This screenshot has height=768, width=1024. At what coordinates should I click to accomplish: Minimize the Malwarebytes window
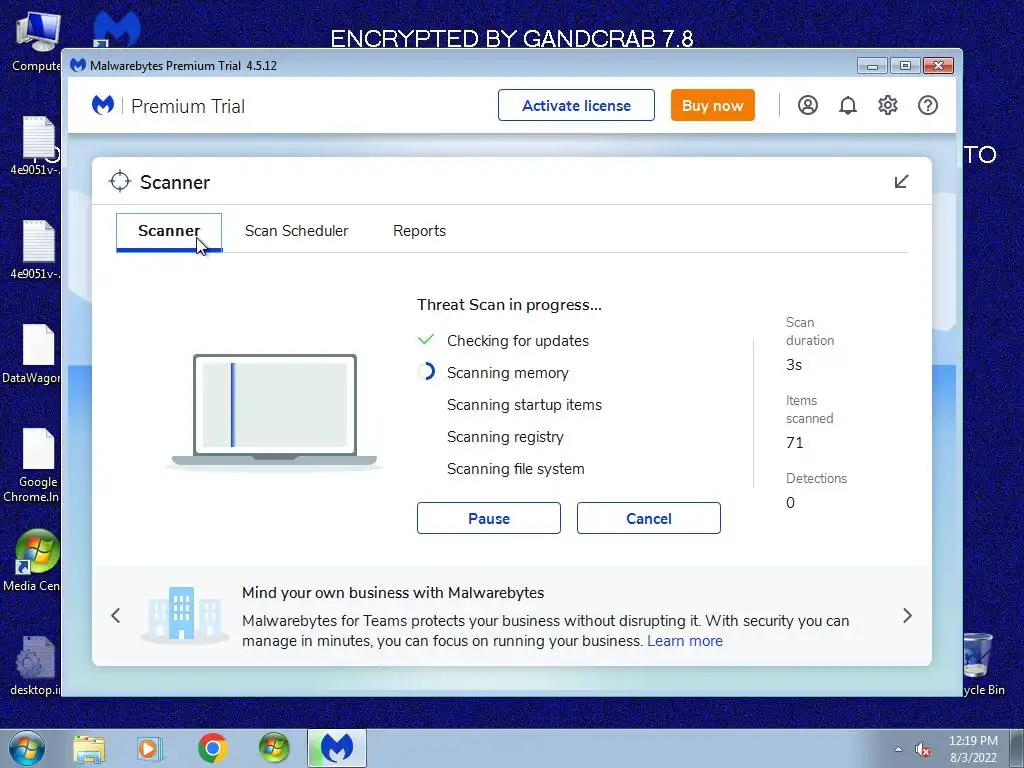point(872,65)
